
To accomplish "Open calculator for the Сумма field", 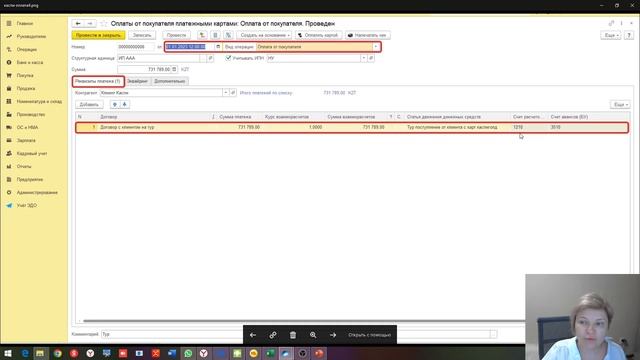I will [174, 69].
